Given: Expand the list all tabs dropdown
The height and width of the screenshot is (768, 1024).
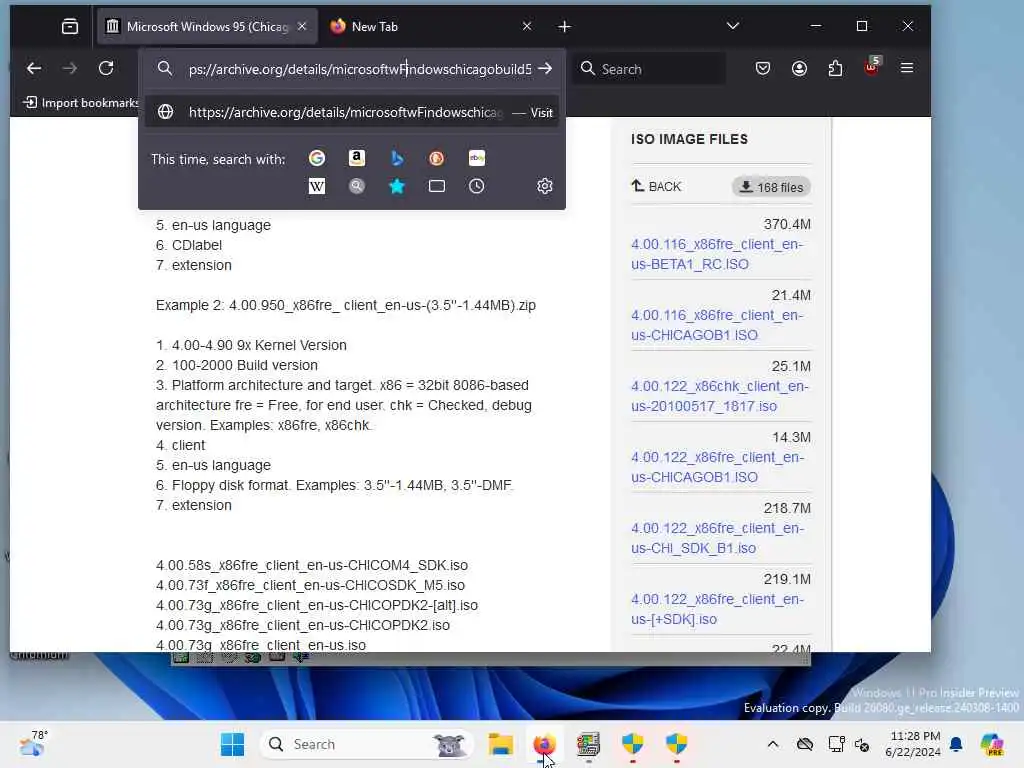Looking at the screenshot, I should tap(733, 26).
